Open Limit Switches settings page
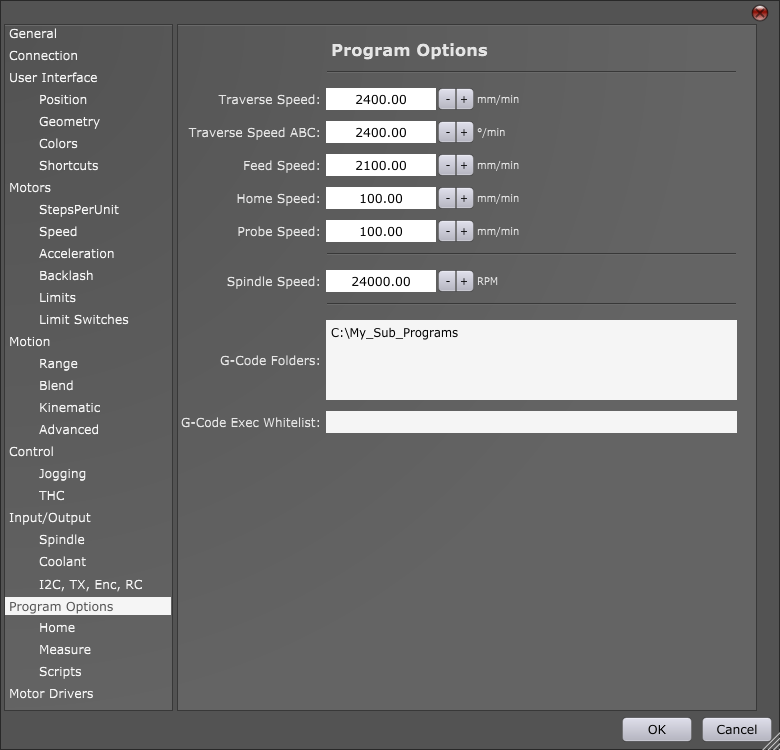The image size is (780, 750). (x=84, y=319)
